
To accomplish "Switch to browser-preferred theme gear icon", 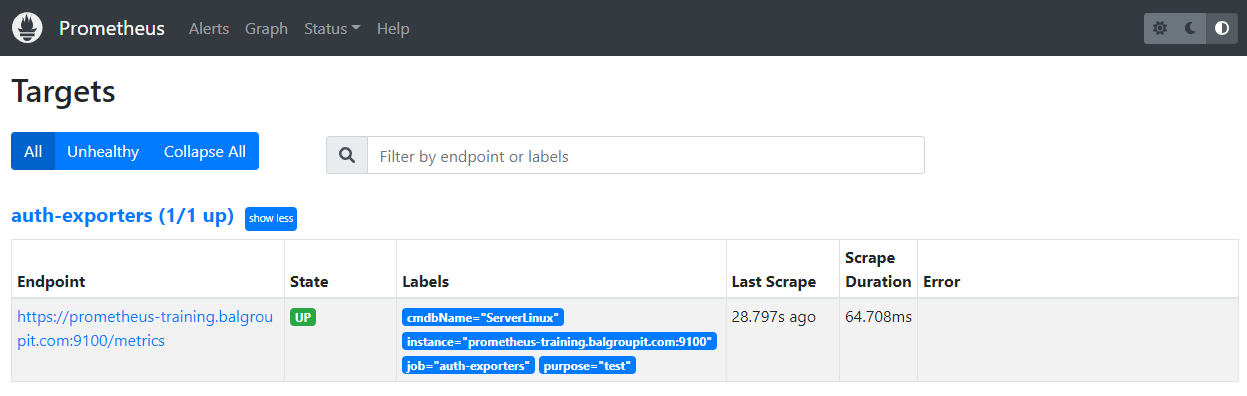I will point(1160,28).
